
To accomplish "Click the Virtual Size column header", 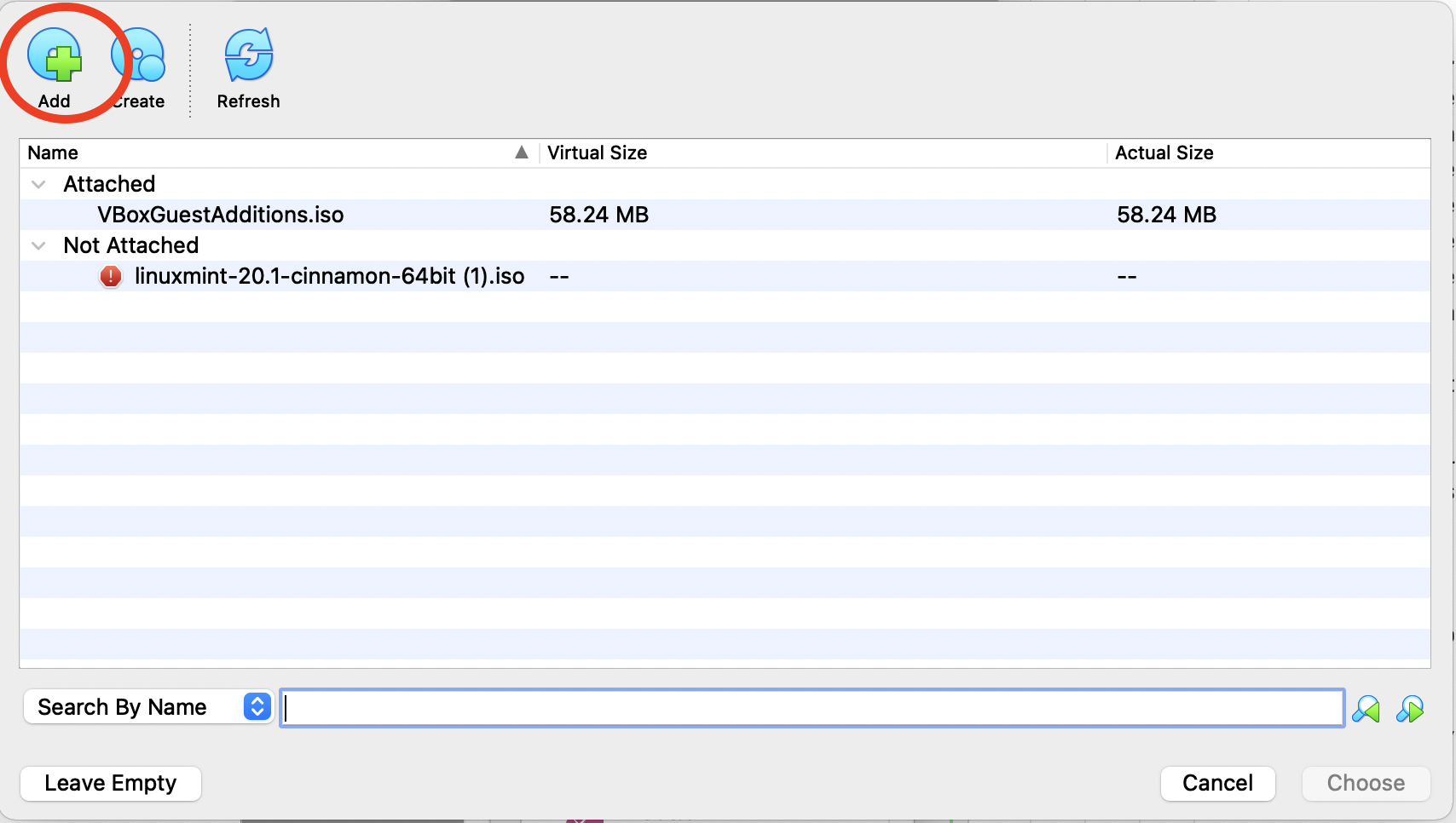I will pos(598,153).
